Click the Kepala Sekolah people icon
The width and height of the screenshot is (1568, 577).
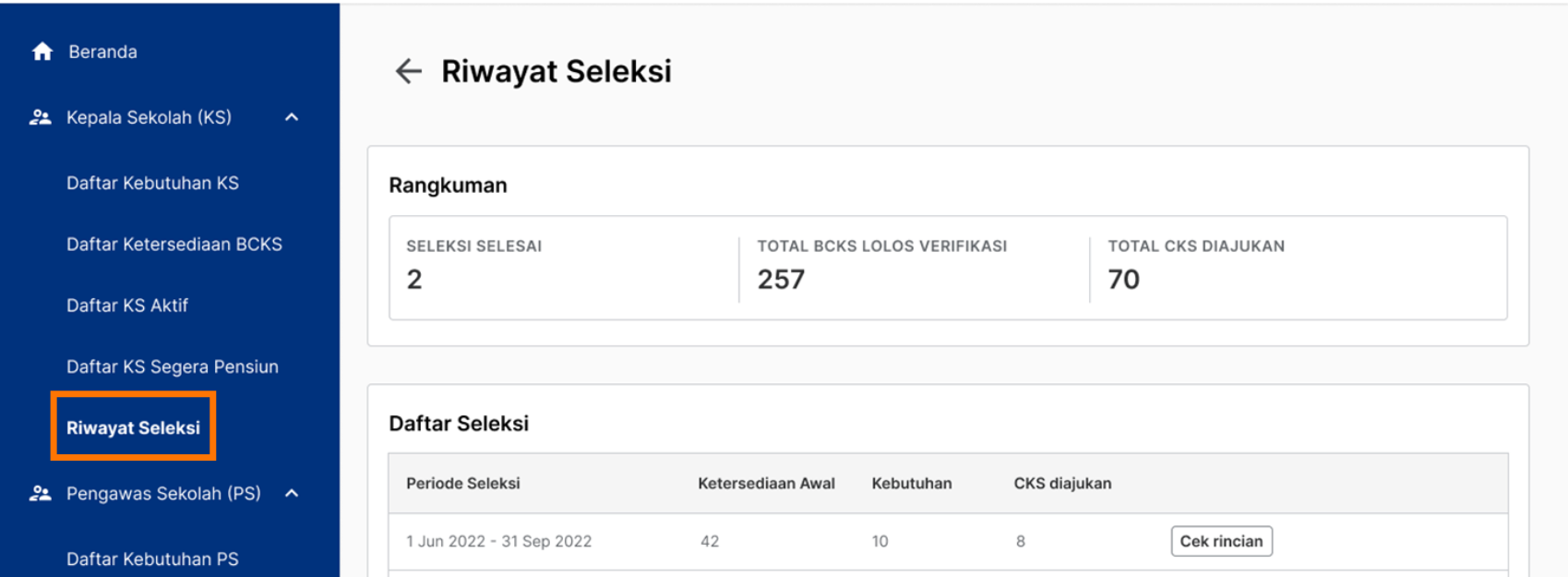coord(40,117)
